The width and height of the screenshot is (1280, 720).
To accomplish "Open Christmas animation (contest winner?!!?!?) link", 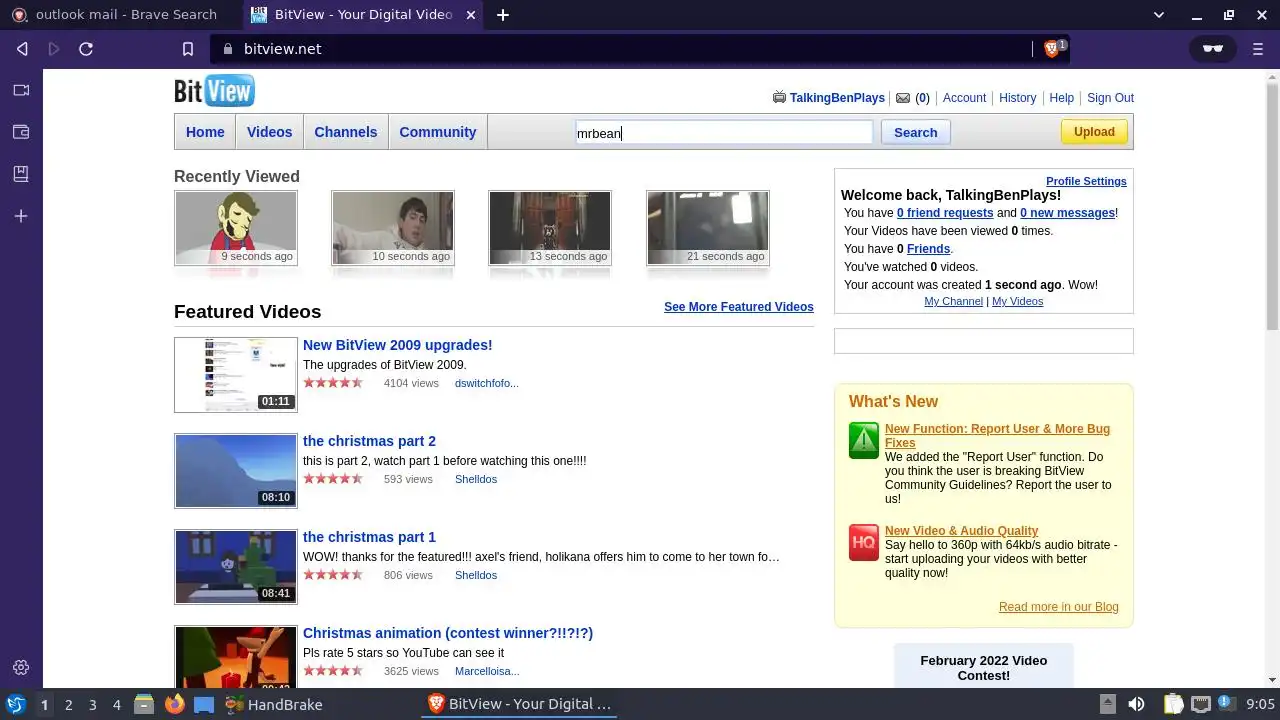I will (x=448, y=633).
